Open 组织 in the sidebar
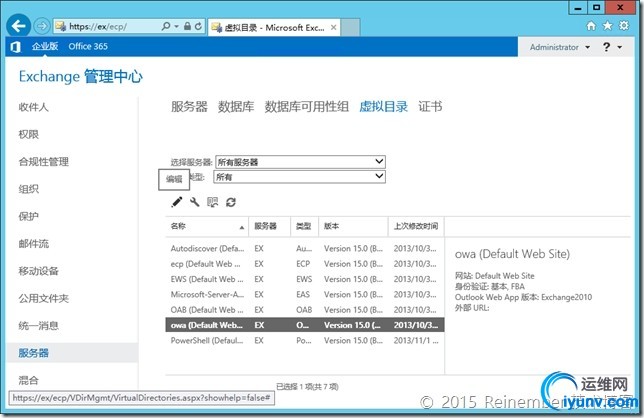 pos(28,189)
